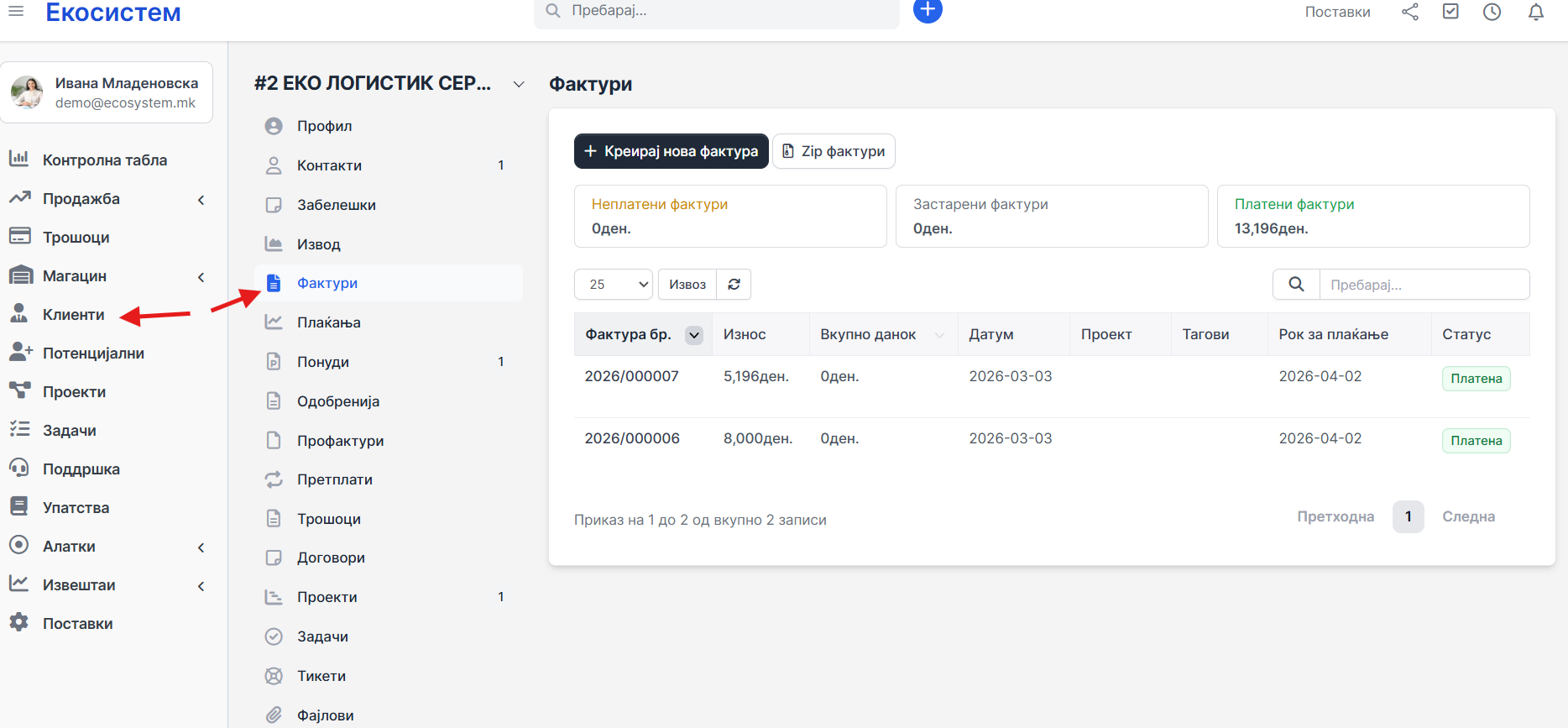Click the clock timer icon
Screen dimensions: 1568x728
click(1492, 12)
